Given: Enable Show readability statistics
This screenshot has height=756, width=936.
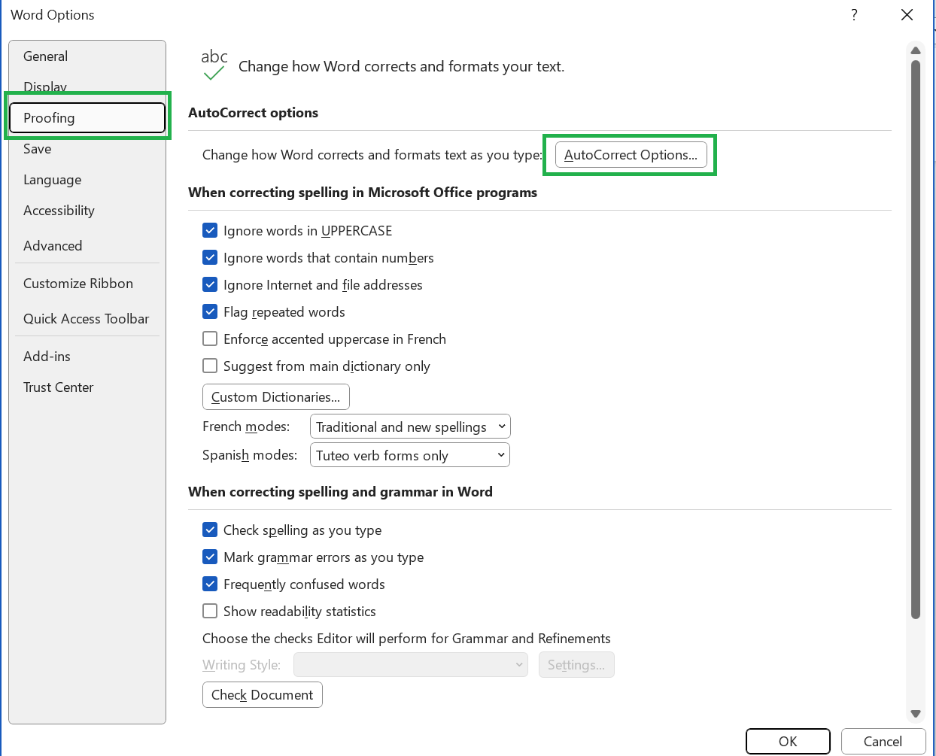Looking at the screenshot, I should pyautogui.click(x=210, y=610).
